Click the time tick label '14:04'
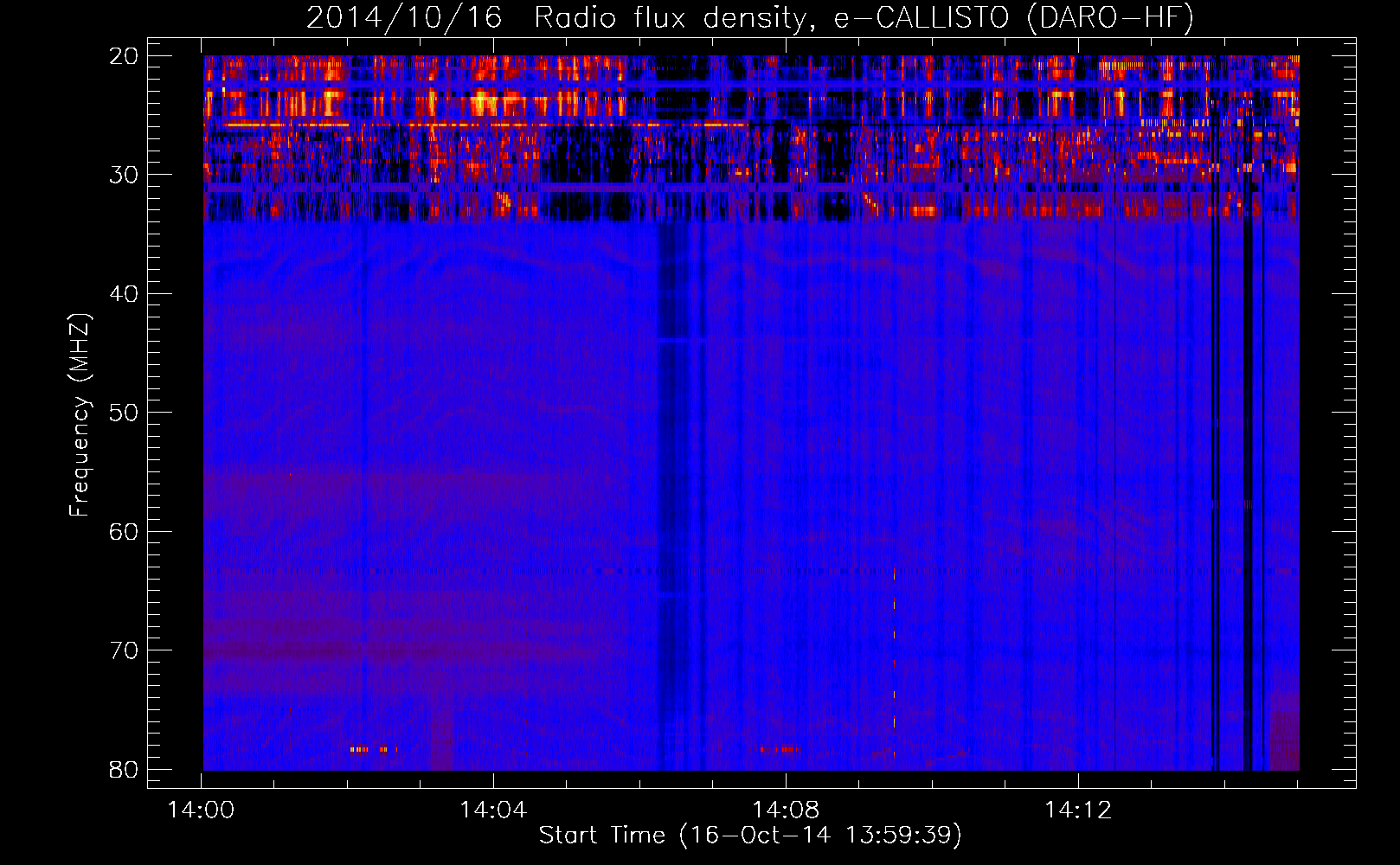Image resolution: width=1400 pixels, height=865 pixels. 493,811
